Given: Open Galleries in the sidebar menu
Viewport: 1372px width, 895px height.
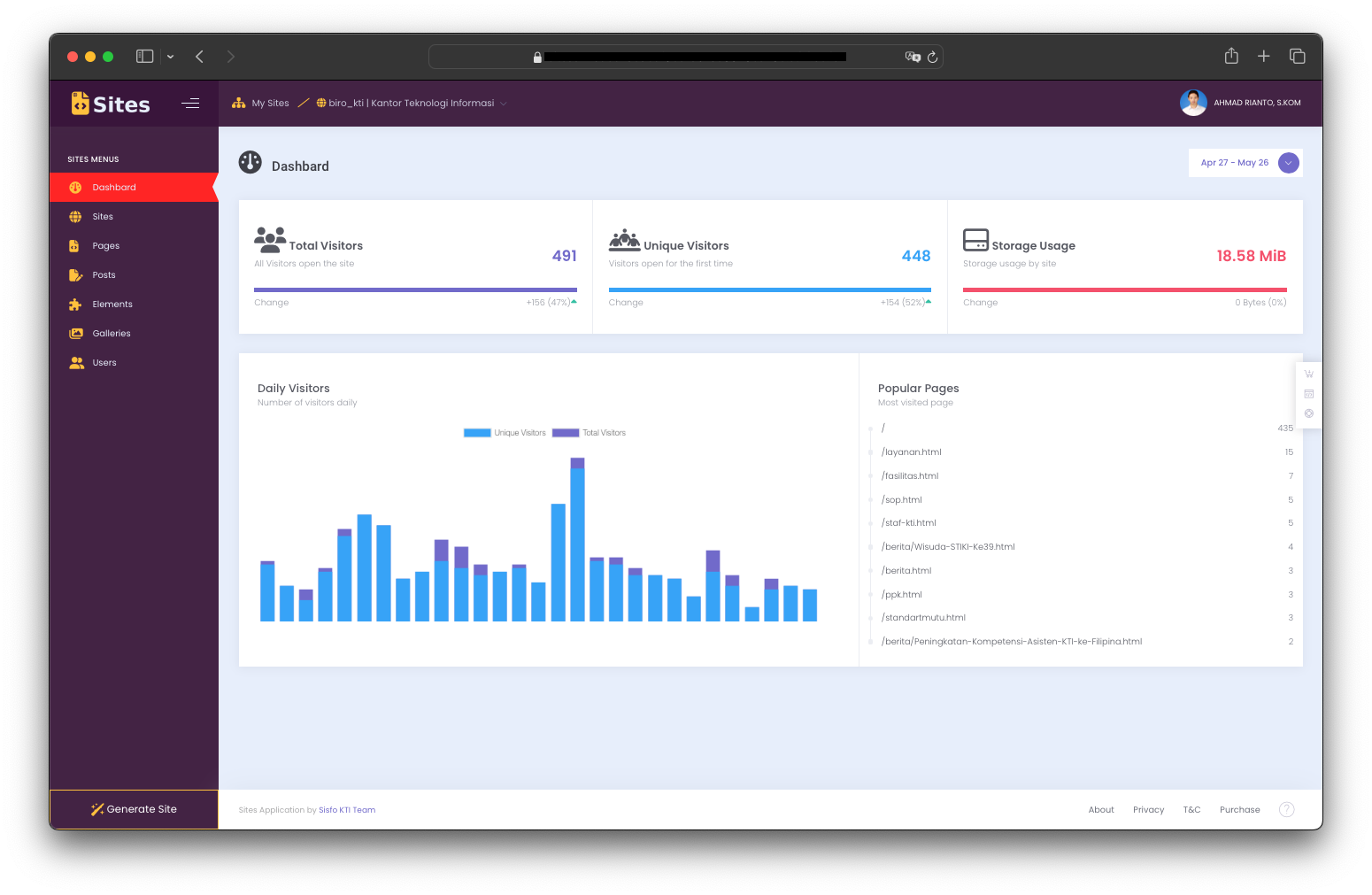Looking at the screenshot, I should tap(111, 334).
